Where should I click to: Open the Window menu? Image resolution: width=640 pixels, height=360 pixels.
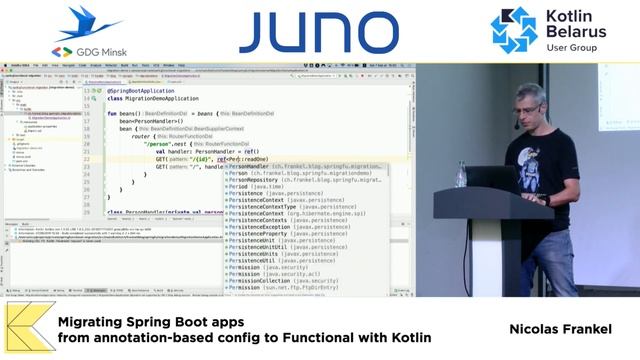[x=169, y=65]
